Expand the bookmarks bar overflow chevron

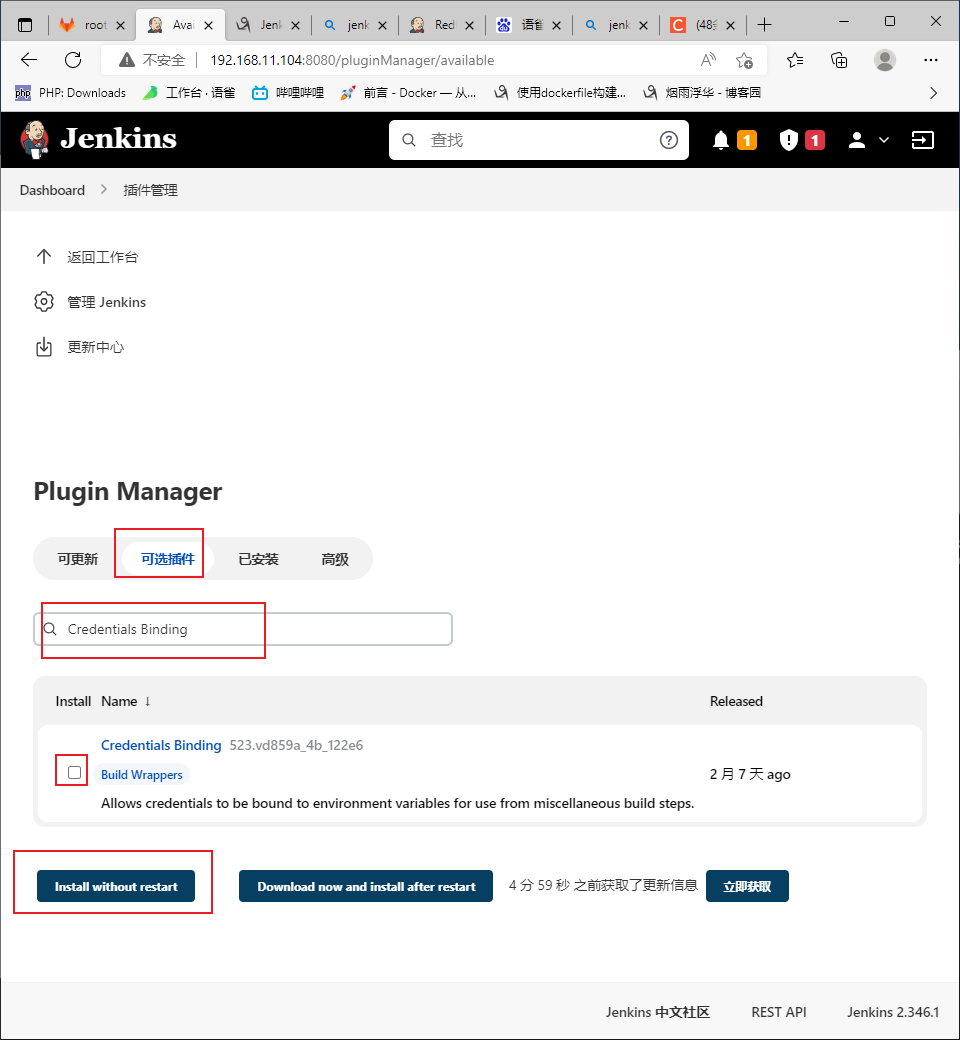point(933,93)
